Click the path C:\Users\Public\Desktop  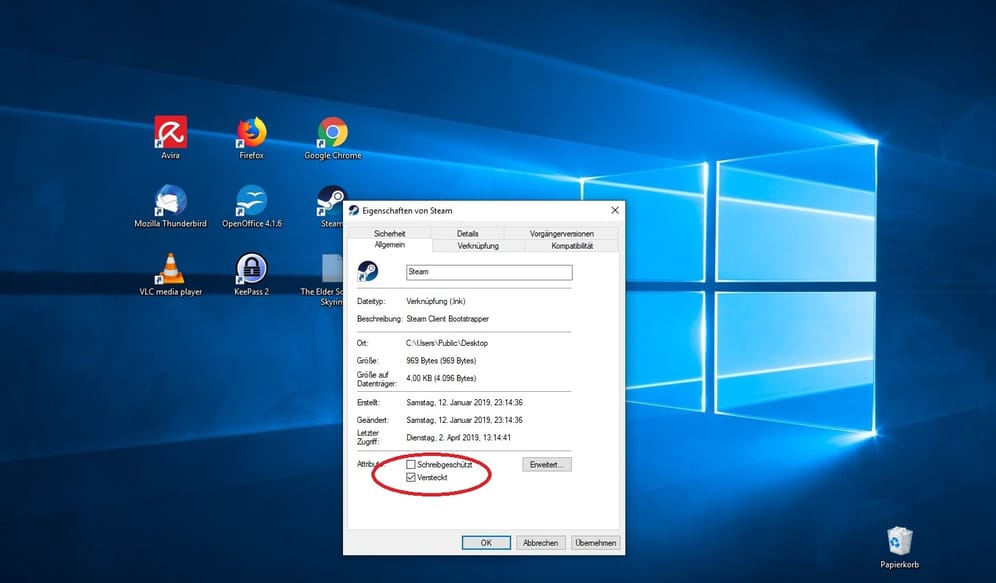(447, 343)
